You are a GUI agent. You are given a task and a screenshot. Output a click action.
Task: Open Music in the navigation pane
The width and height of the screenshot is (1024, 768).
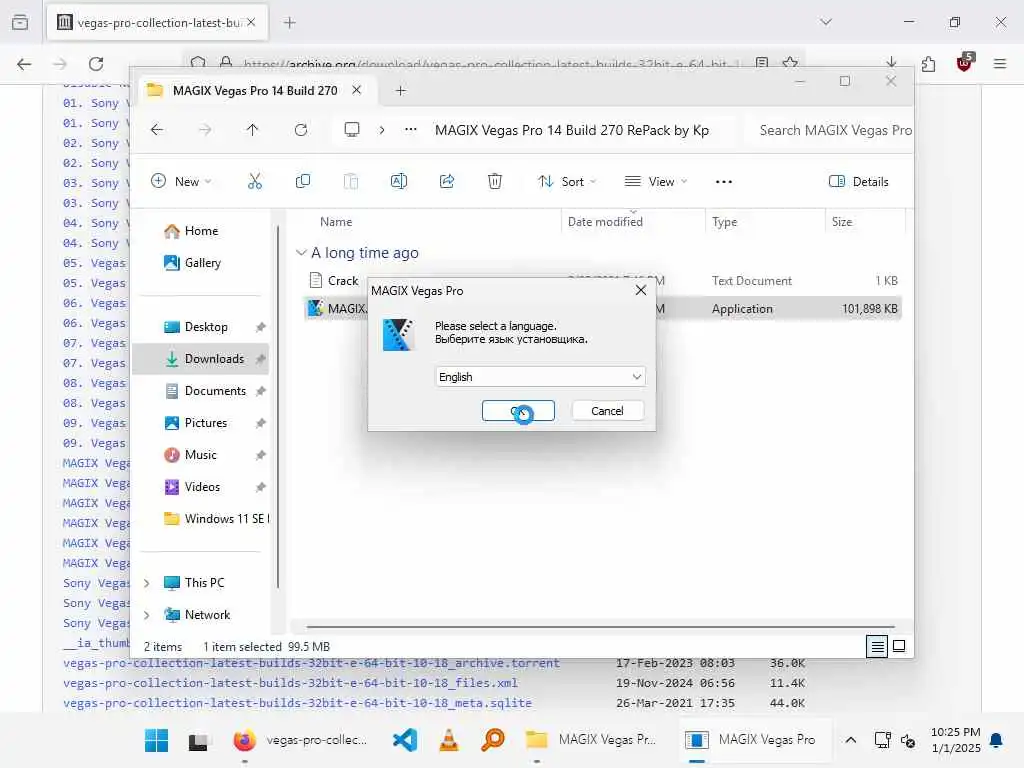click(x=200, y=455)
